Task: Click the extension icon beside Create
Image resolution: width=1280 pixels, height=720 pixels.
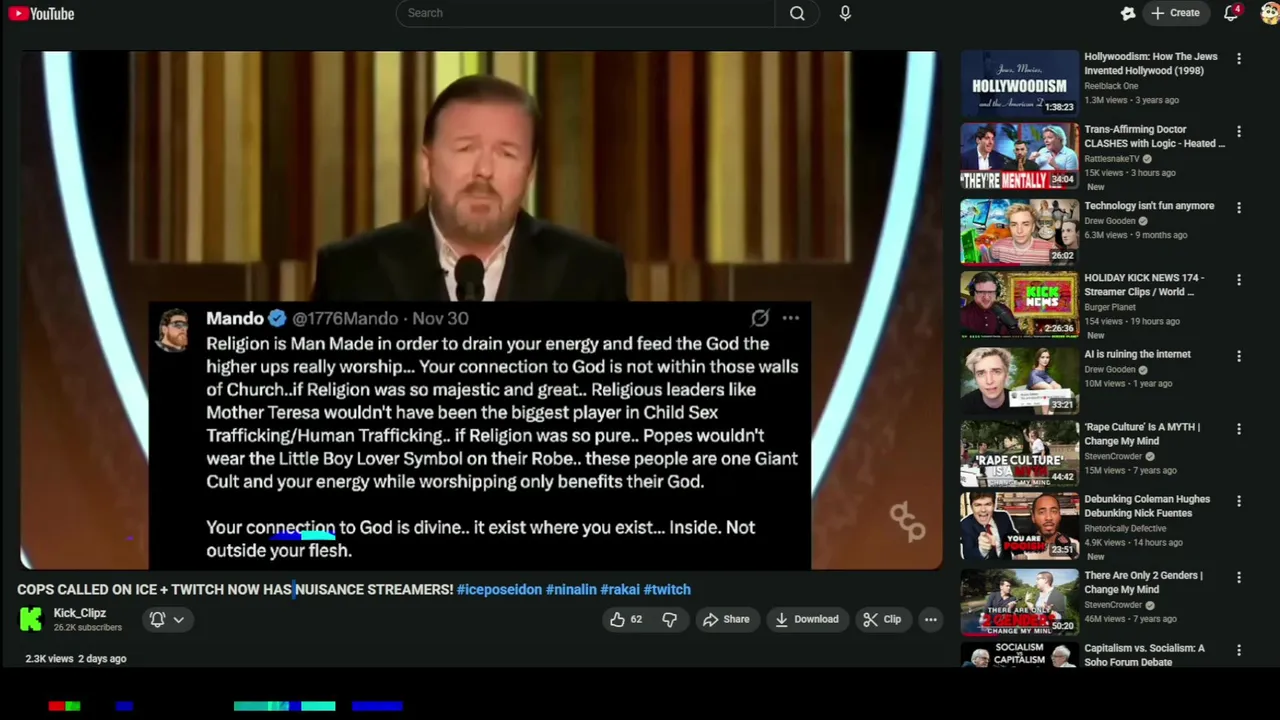Action: pos(1127,13)
